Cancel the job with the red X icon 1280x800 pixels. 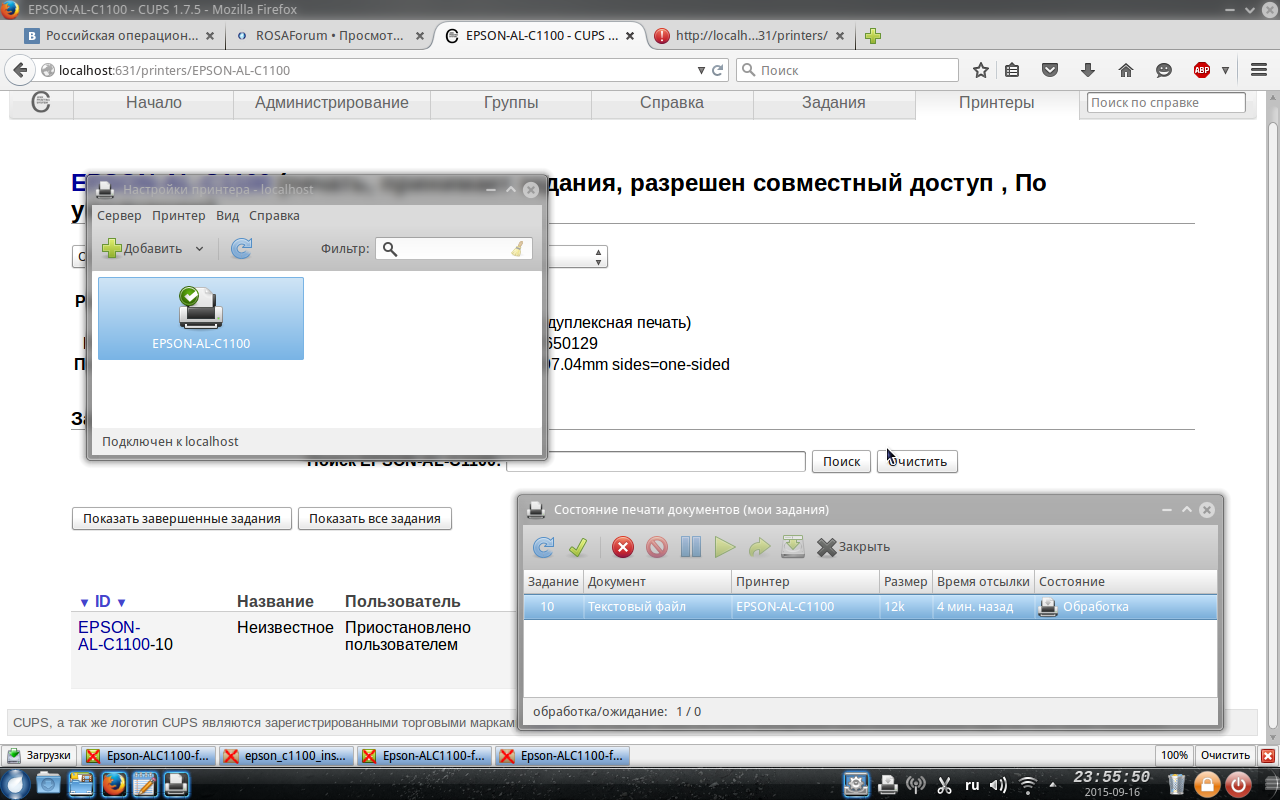tap(623, 547)
